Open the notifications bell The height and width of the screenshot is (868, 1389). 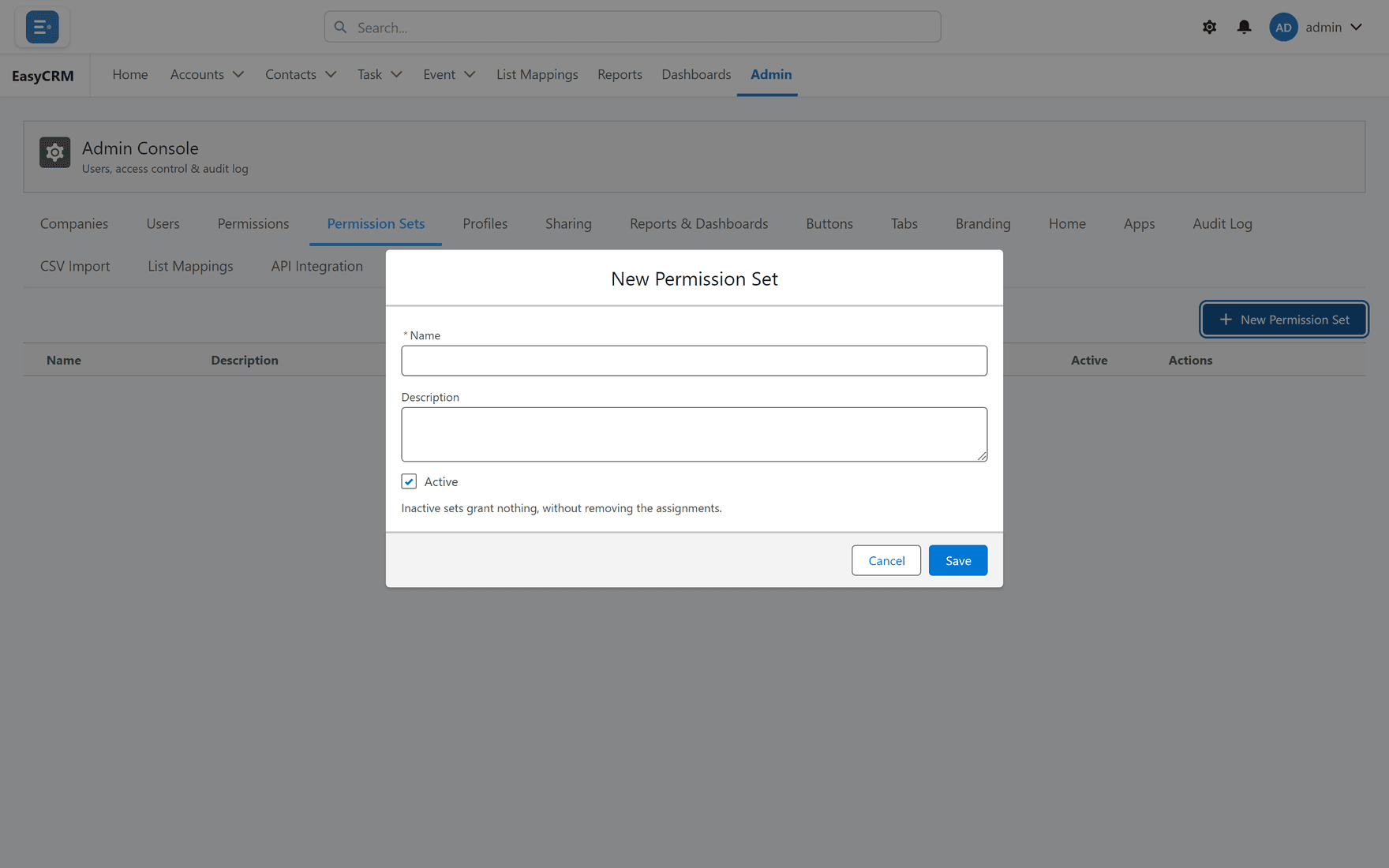1244,27
